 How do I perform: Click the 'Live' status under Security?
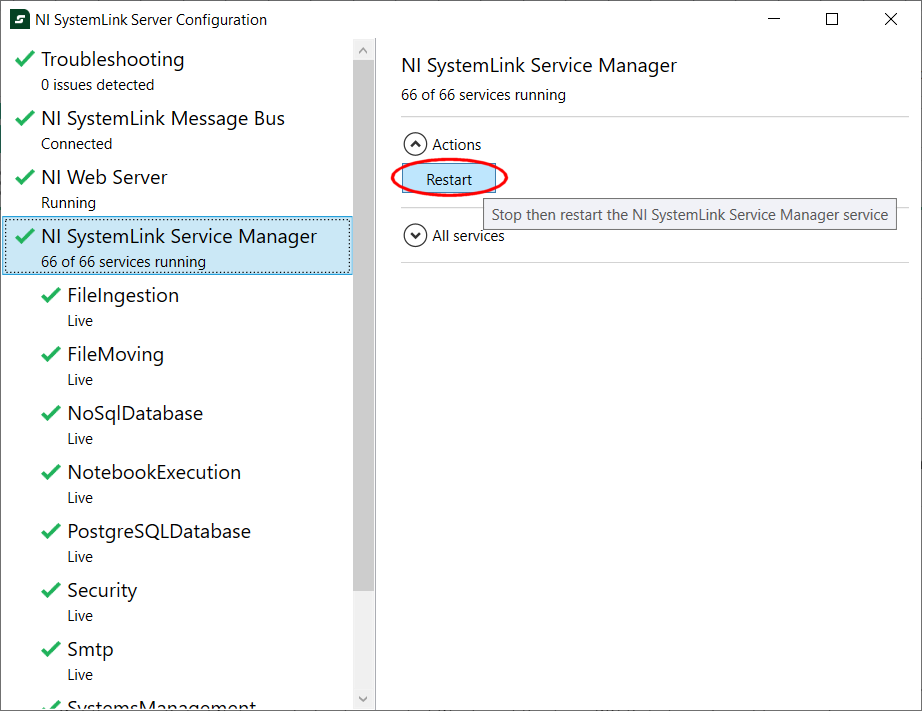pos(80,616)
